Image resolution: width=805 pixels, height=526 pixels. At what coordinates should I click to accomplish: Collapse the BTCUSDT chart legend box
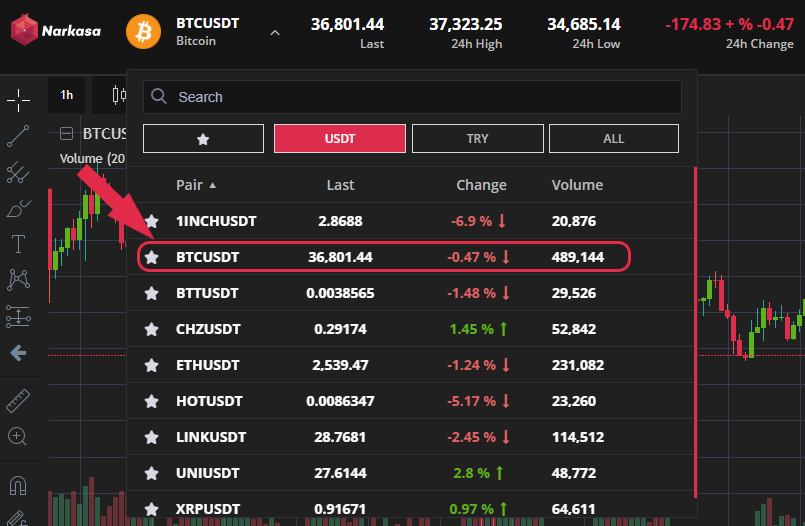coord(66,134)
